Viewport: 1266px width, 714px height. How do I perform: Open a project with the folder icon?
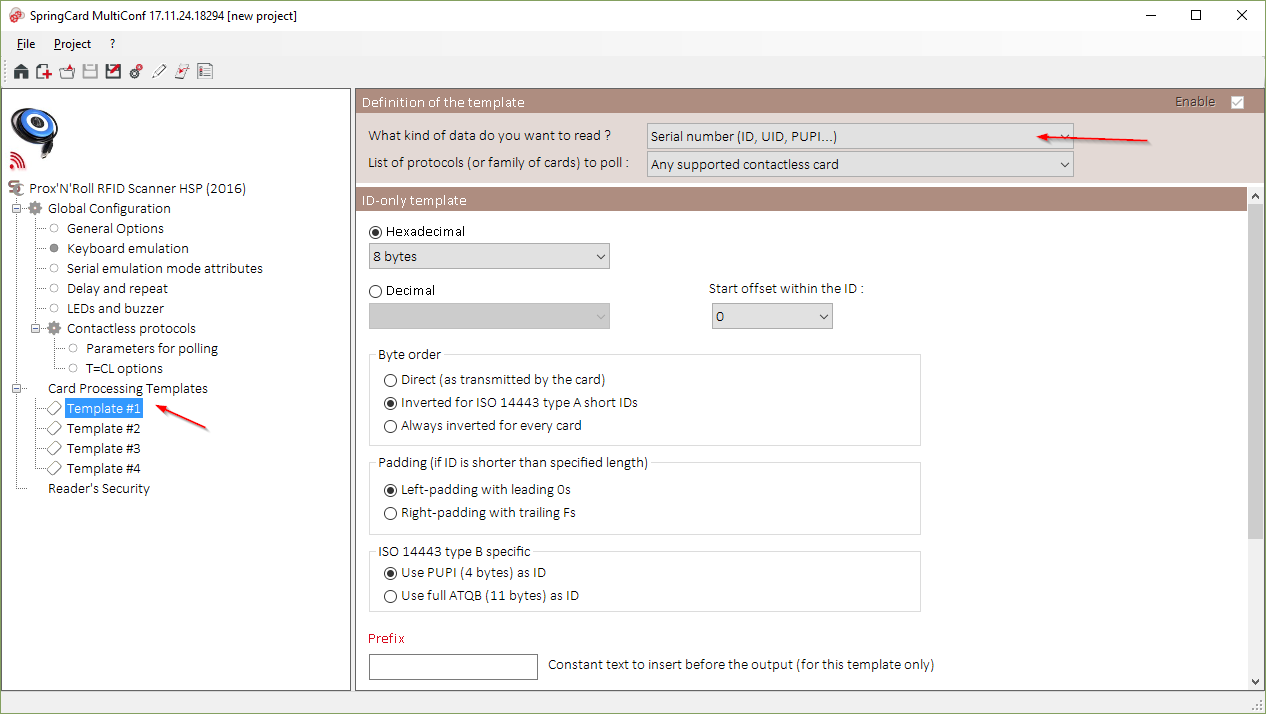[67, 71]
